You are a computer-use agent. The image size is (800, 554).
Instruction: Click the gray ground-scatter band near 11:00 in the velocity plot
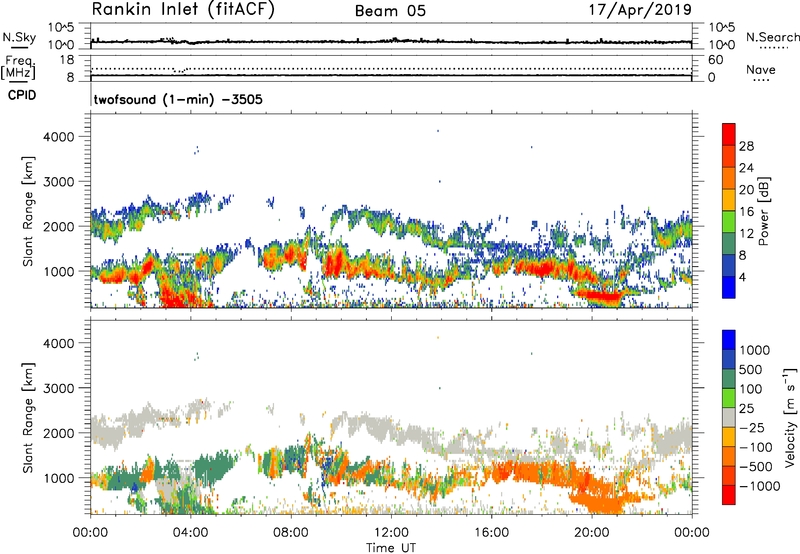(x=365, y=424)
